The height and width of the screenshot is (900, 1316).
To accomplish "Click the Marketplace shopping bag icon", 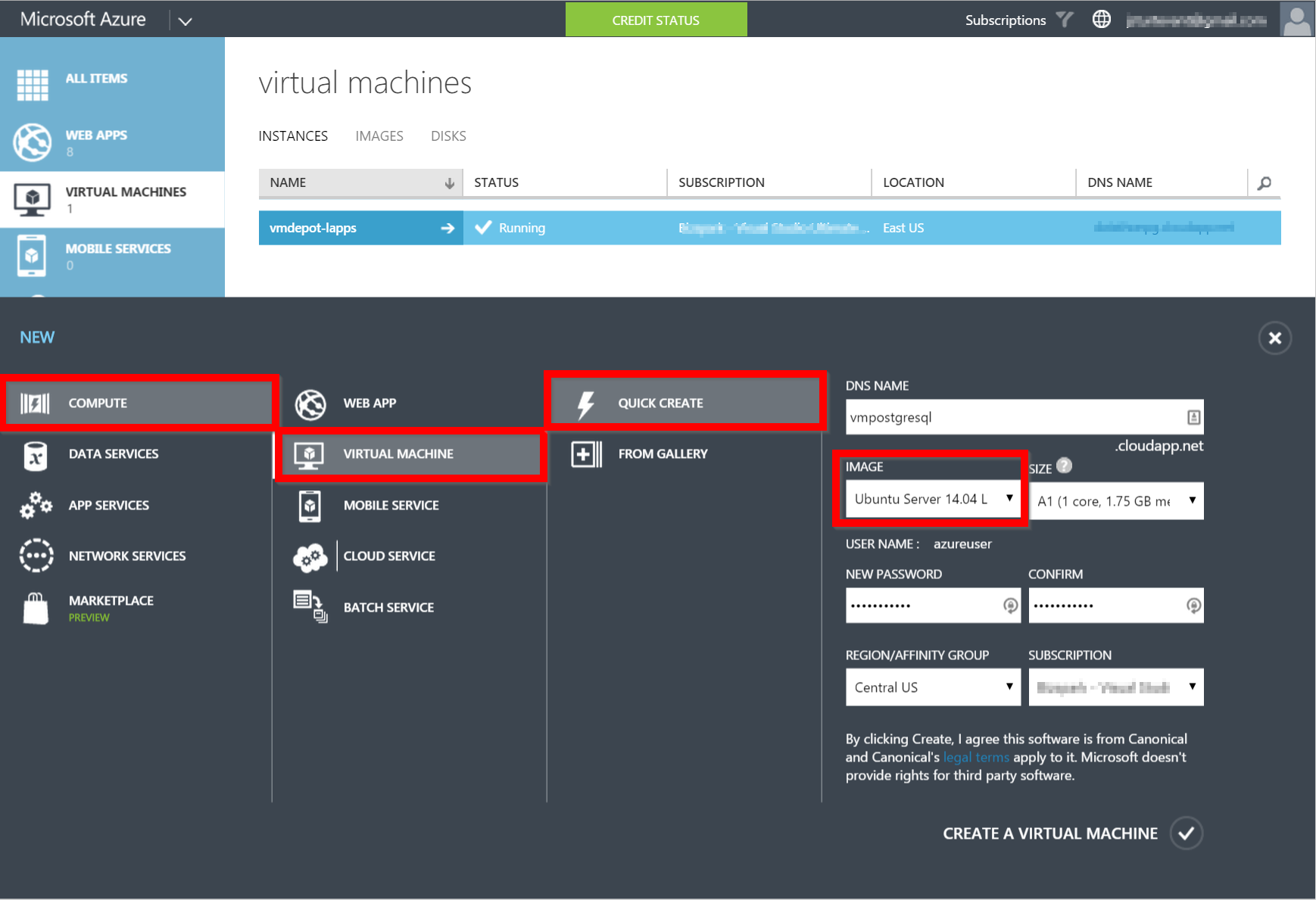I will pos(36,608).
